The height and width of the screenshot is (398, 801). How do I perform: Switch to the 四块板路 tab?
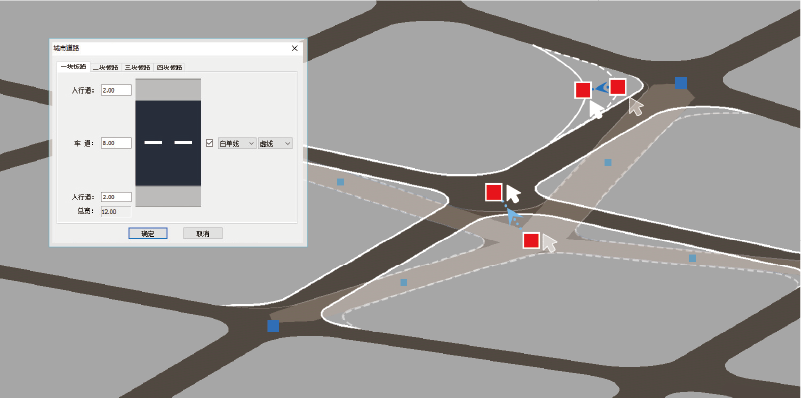point(169,67)
